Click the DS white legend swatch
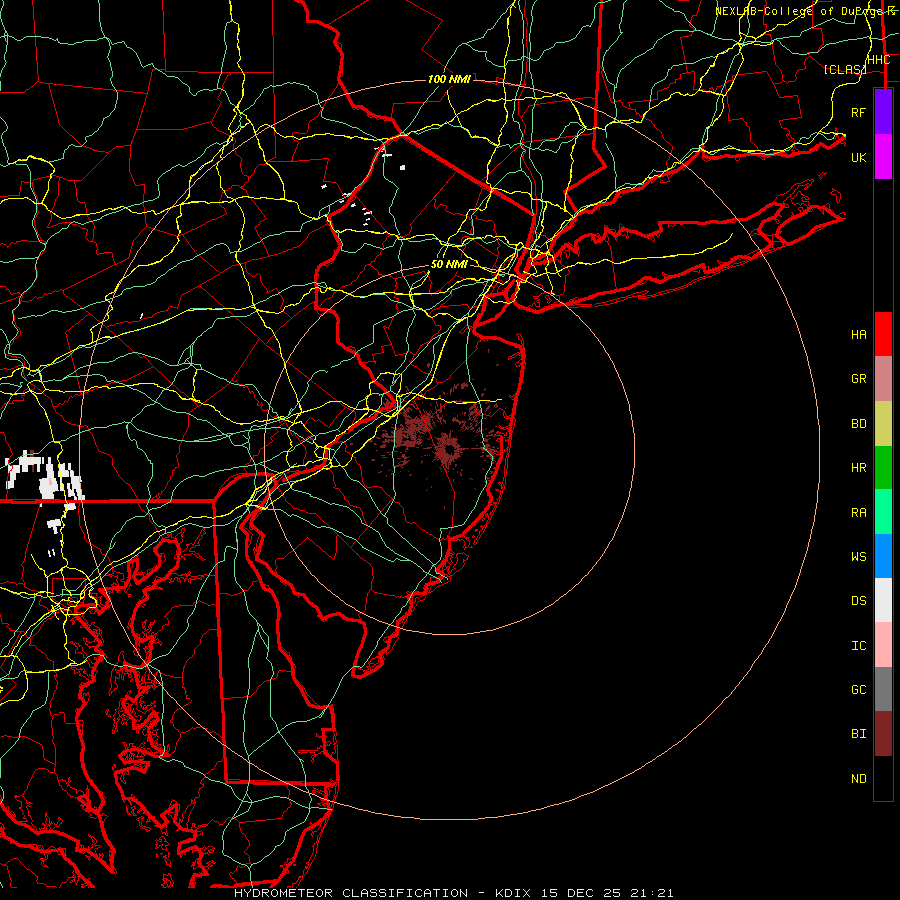Image resolution: width=900 pixels, height=900 pixels. (883, 600)
